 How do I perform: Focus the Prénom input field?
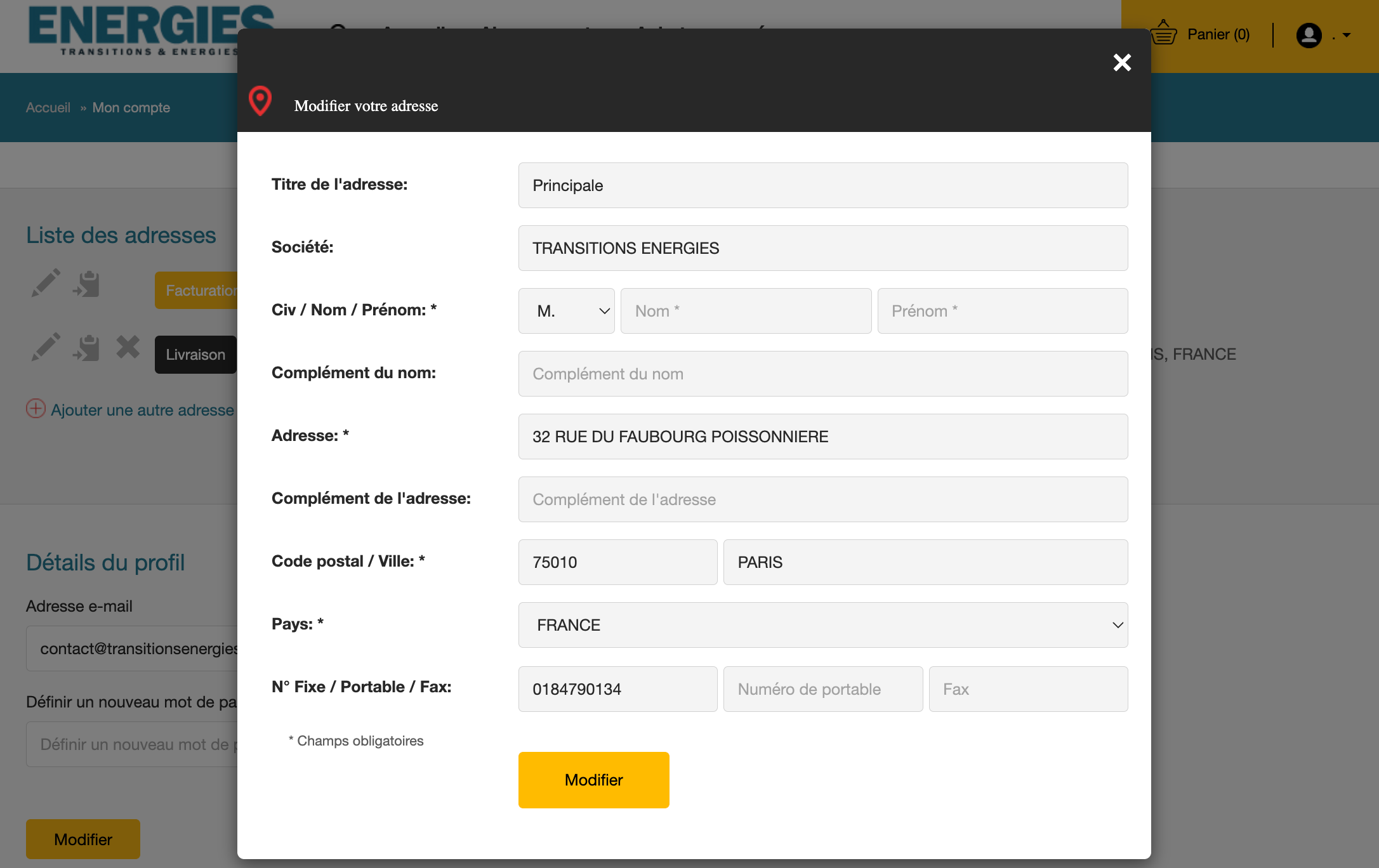pos(1002,311)
